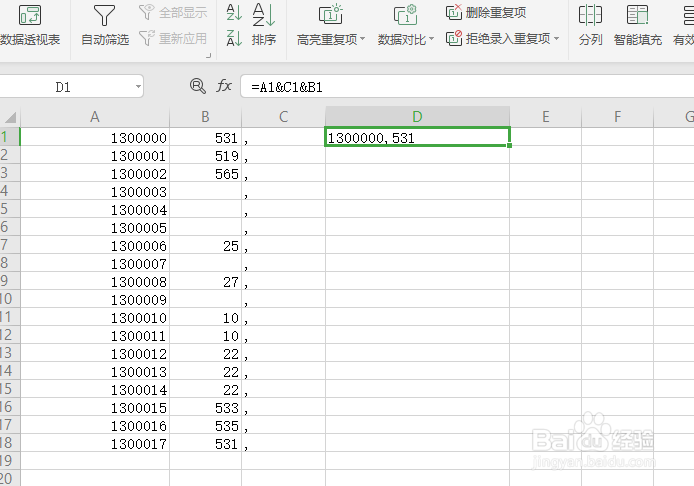Select column B header
The width and height of the screenshot is (694, 486).
coord(205,117)
